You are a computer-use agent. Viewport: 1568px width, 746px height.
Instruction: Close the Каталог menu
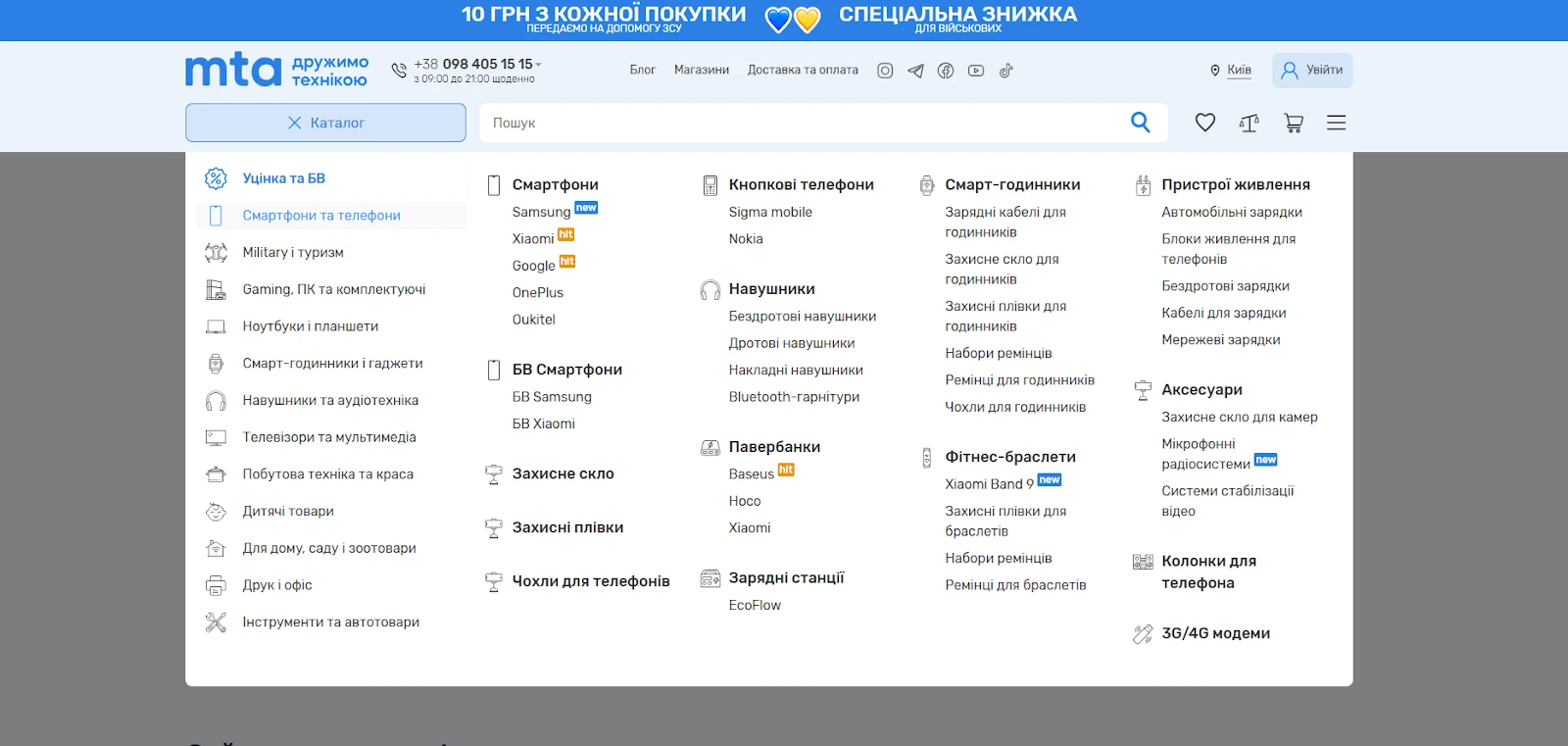pyautogui.click(x=325, y=123)
